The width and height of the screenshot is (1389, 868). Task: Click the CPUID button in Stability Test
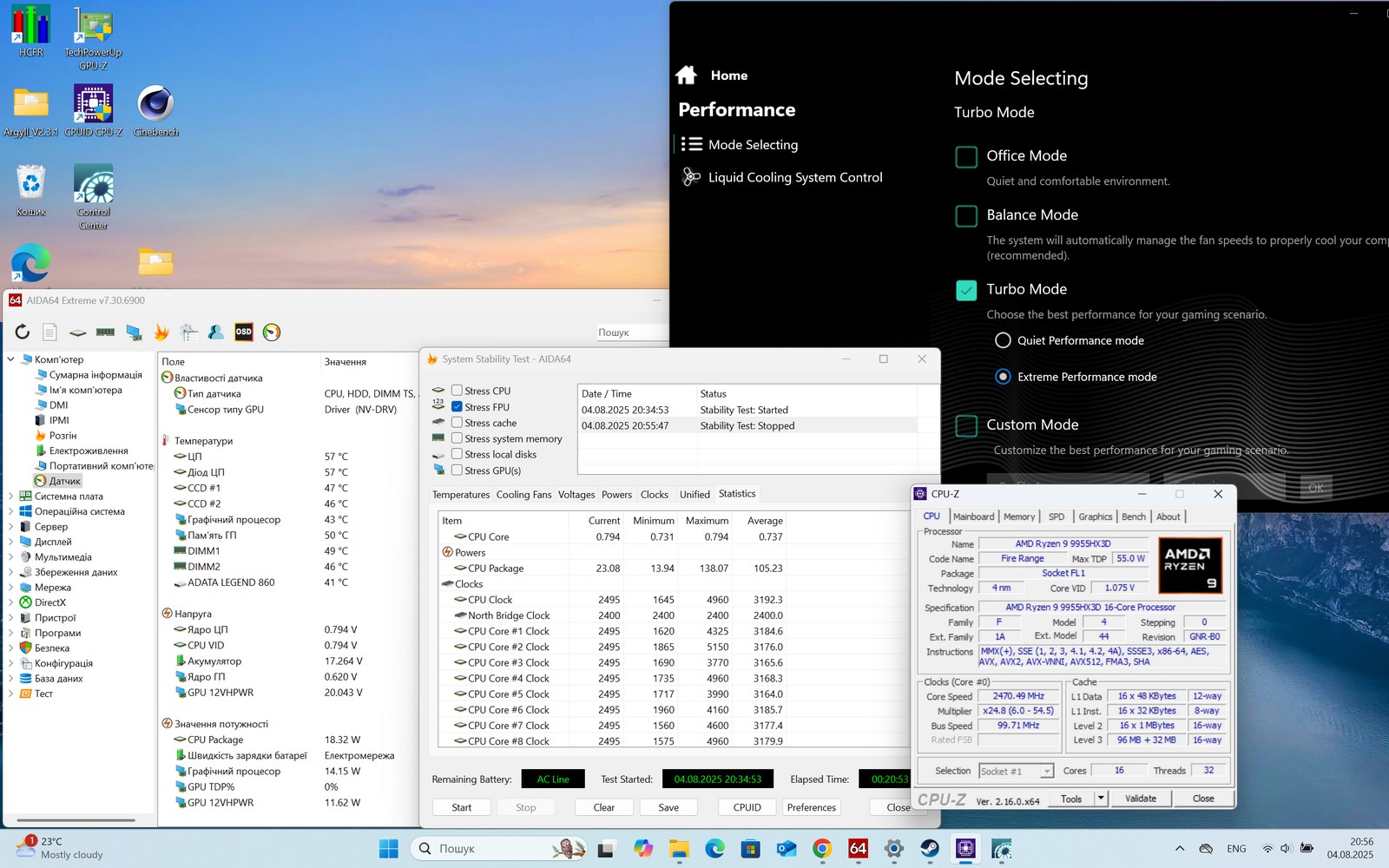point(747,807)
